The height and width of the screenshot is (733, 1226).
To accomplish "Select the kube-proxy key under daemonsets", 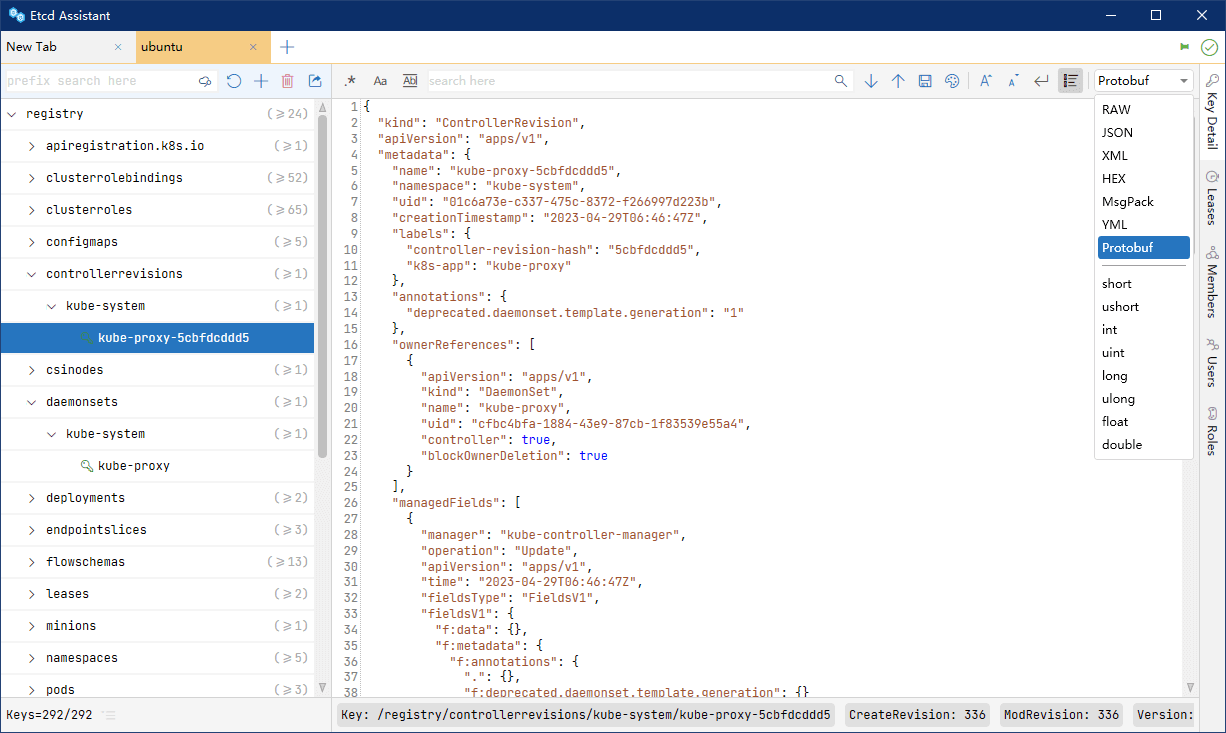I will tap(133, 466).
